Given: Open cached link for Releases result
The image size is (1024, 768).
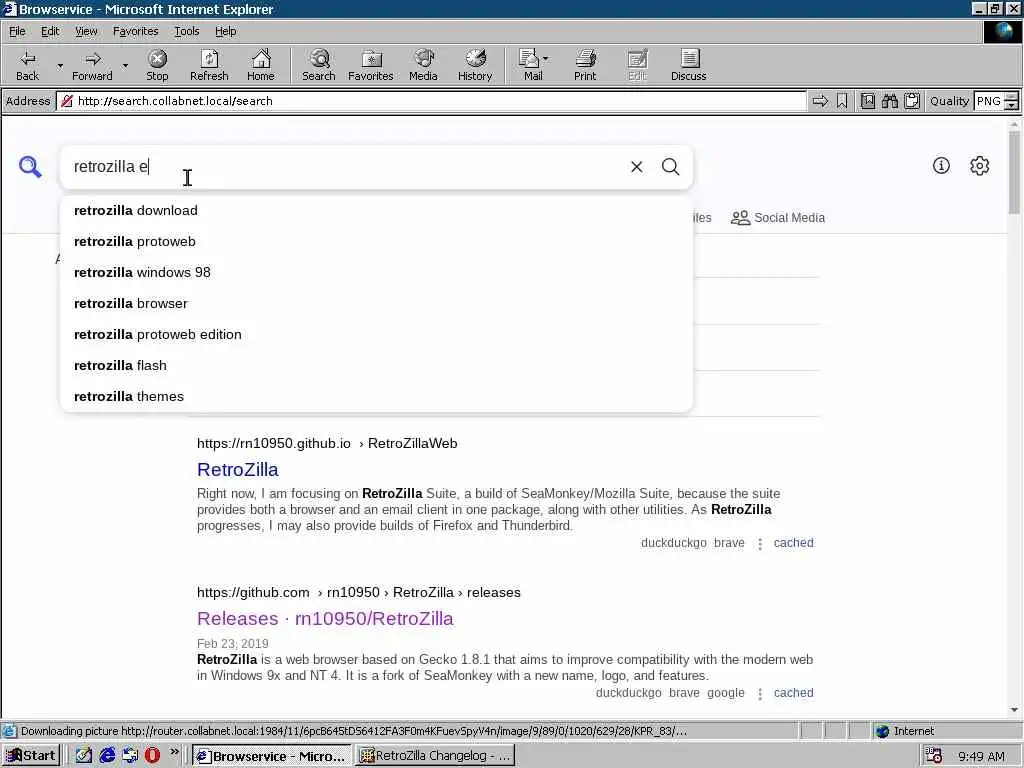Looking at the screenshot, I should pos(793,693).
